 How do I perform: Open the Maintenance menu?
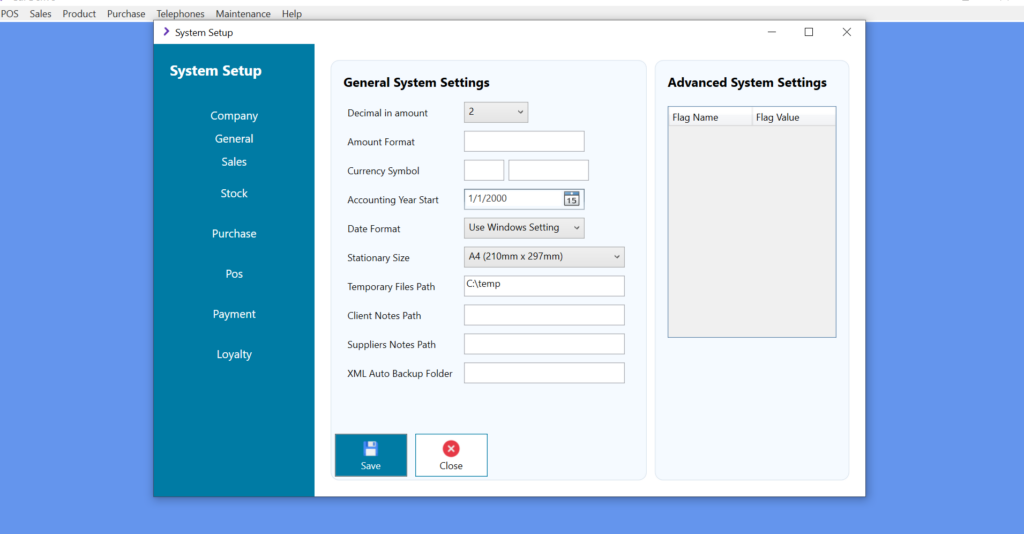[243, 14]
